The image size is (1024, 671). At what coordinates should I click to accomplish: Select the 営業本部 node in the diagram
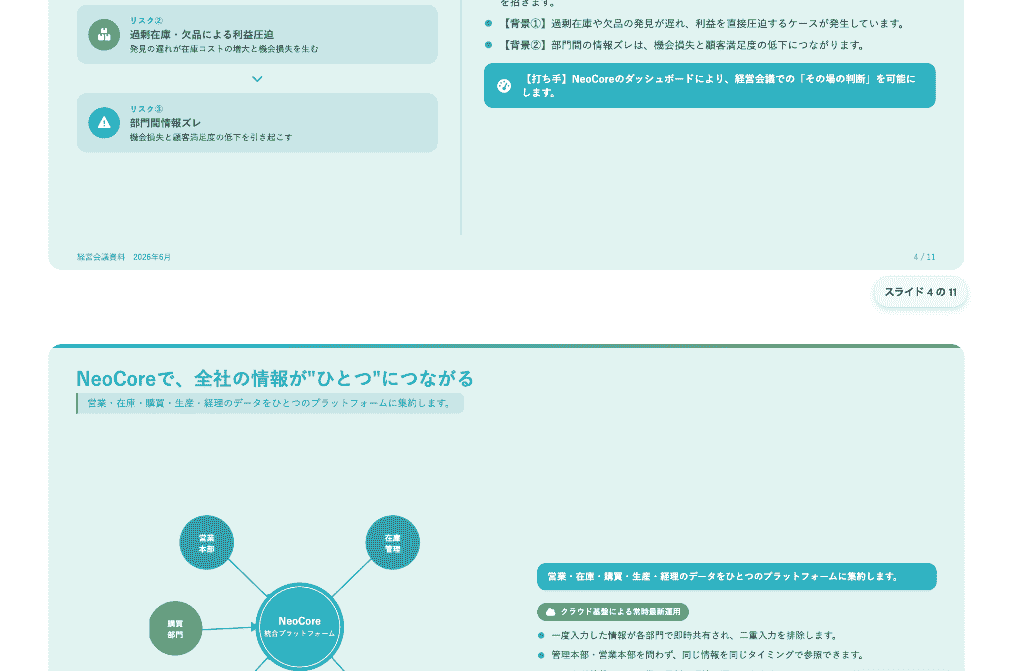coord(206,543)
